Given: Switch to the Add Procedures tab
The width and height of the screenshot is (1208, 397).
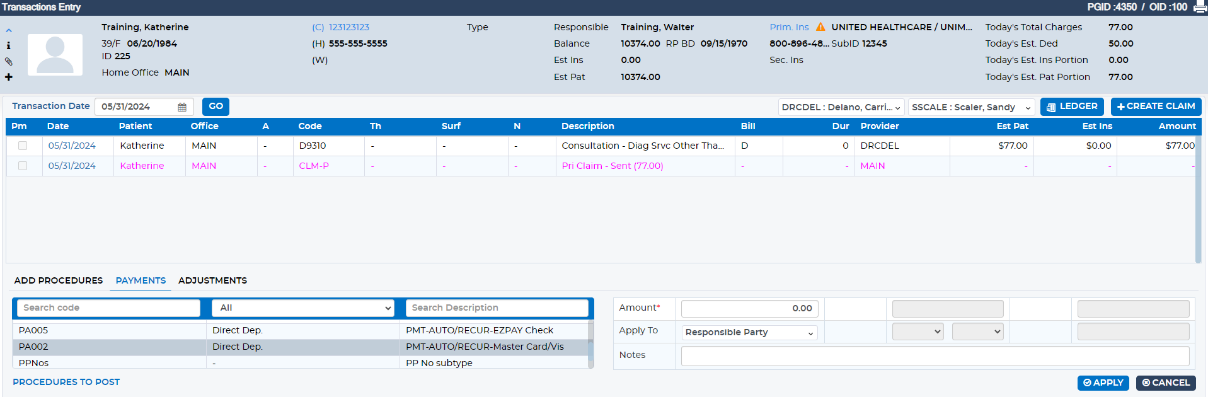Looking at the screenshot, I should [x=58, y=280].
